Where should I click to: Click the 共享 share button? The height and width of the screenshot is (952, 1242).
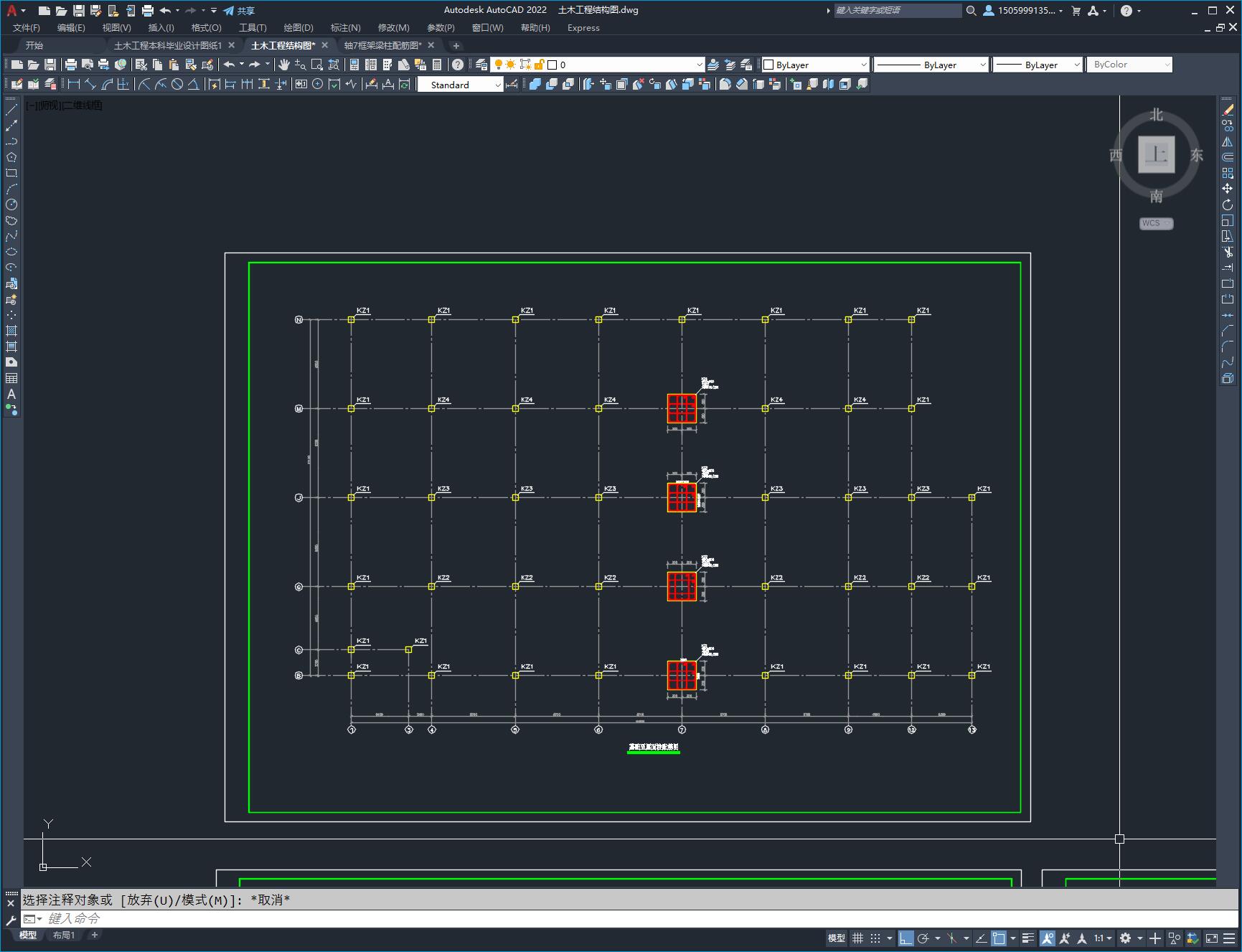(239, 11)
